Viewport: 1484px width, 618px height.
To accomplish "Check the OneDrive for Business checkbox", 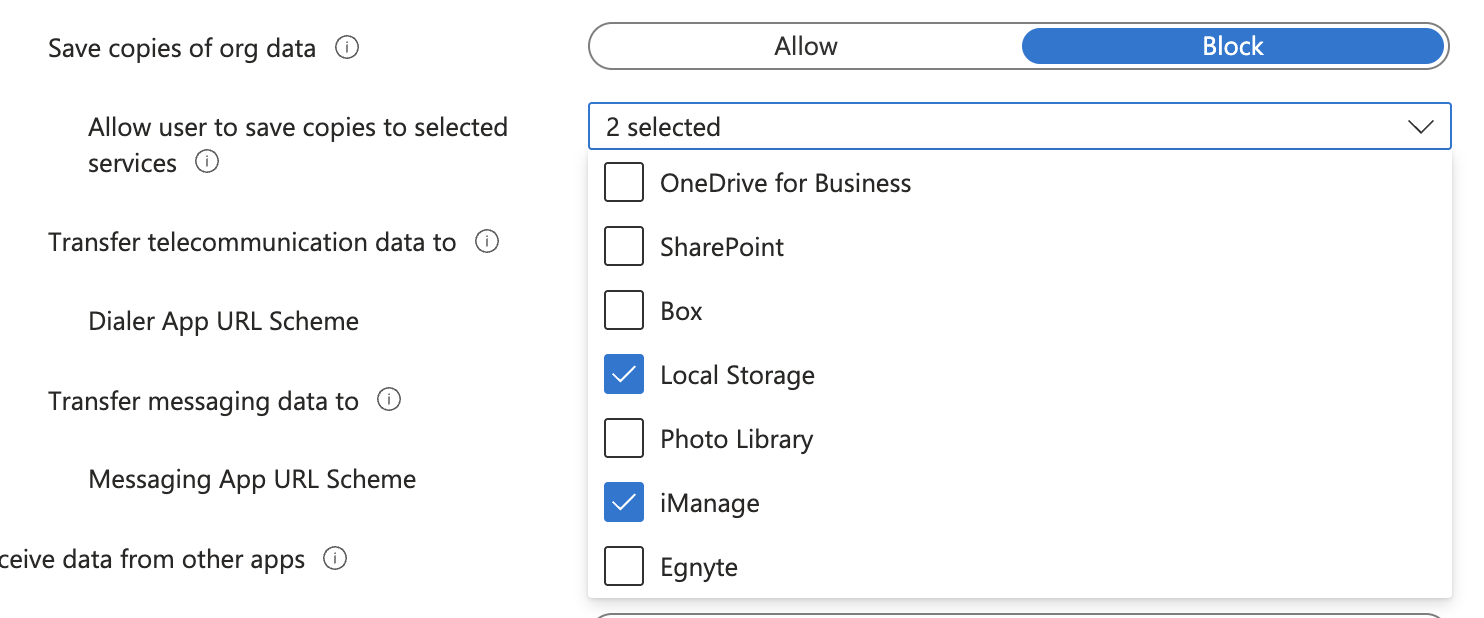I will 624,183.
